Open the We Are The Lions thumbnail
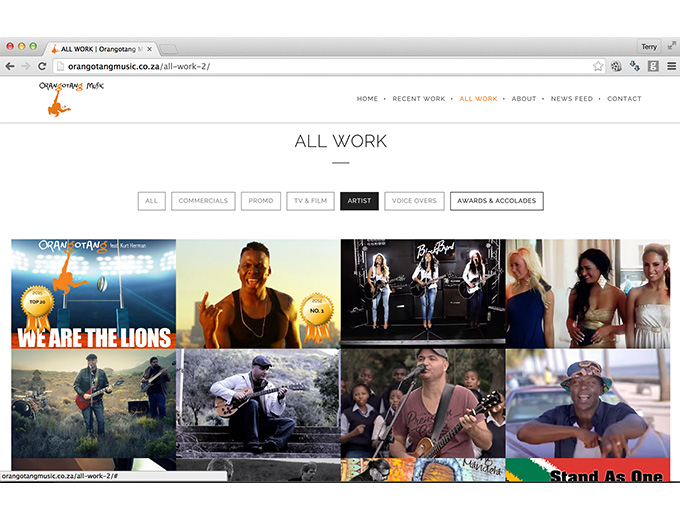 [94, 294]
